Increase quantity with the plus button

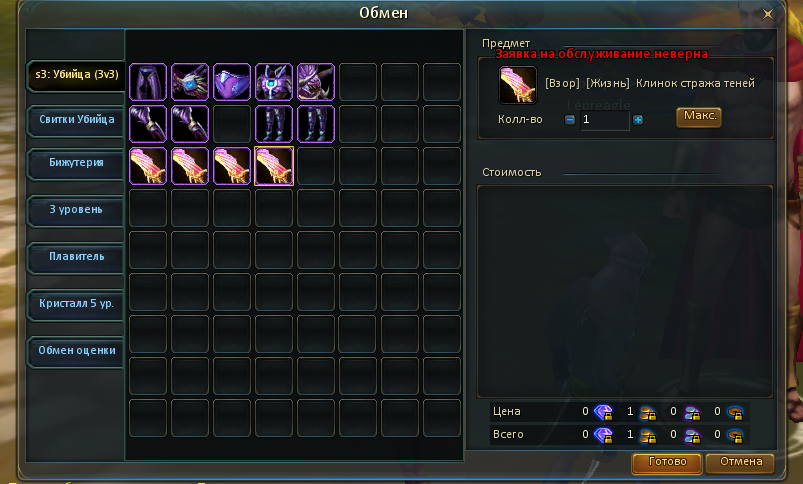(638, 120)
